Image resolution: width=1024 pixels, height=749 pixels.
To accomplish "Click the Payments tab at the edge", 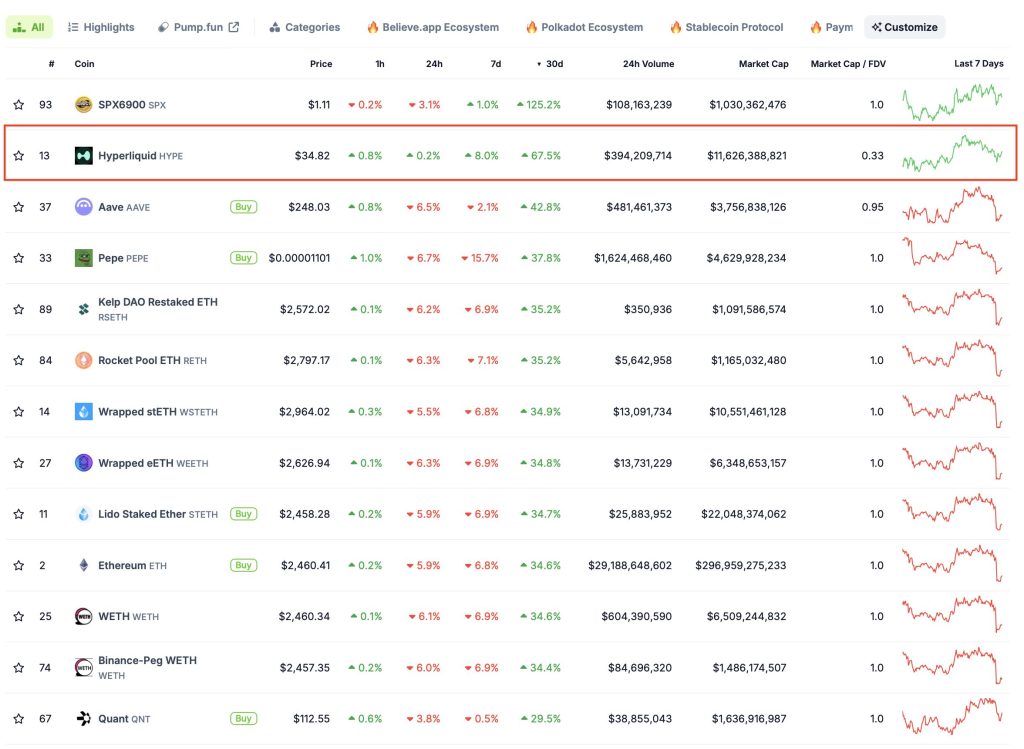I will pos(831,27).
